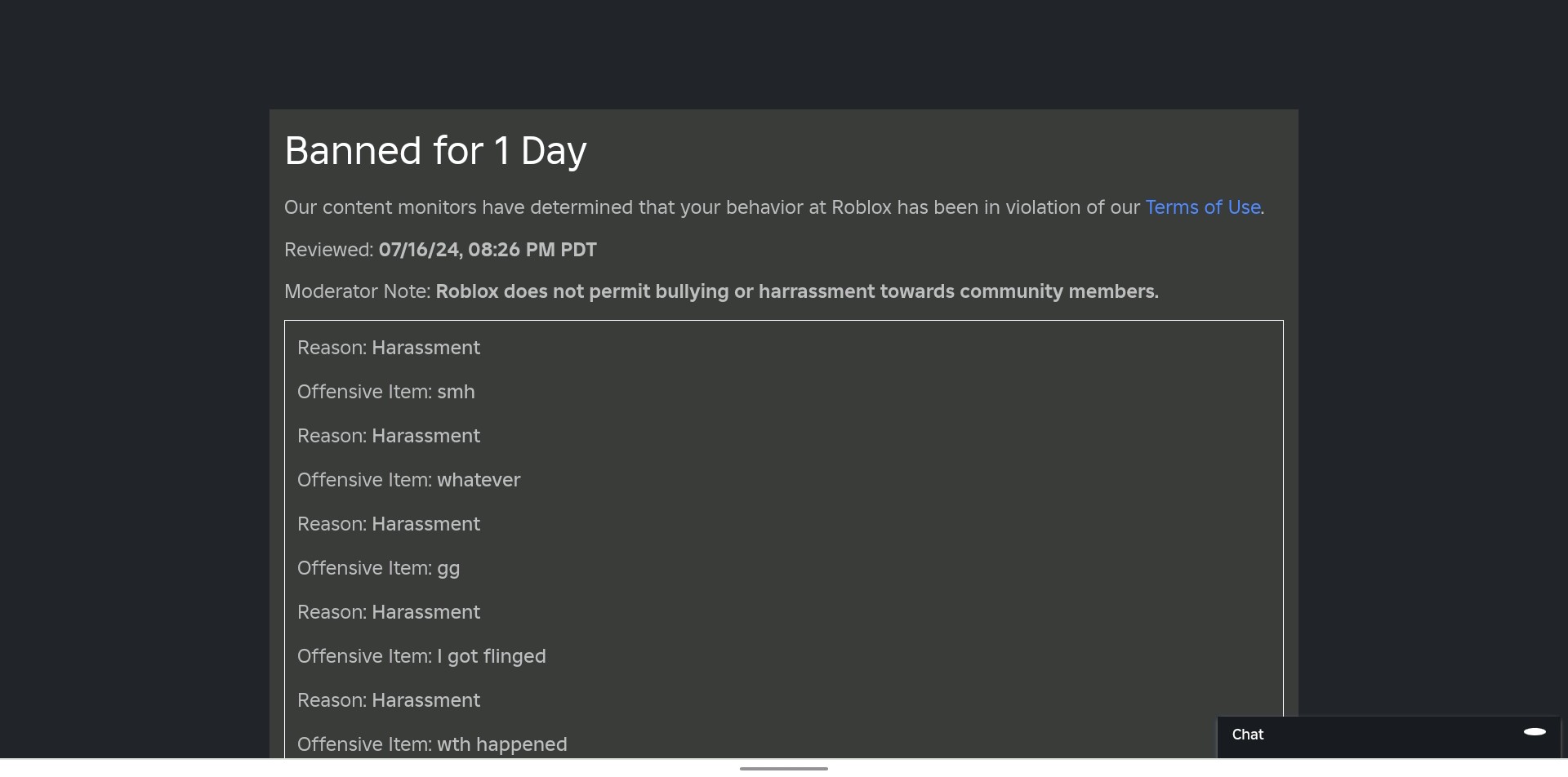Image resolution: width=1568 pixels, height=777 pixels.
Task: Click offensive item "smh" line
Action: 385,392
